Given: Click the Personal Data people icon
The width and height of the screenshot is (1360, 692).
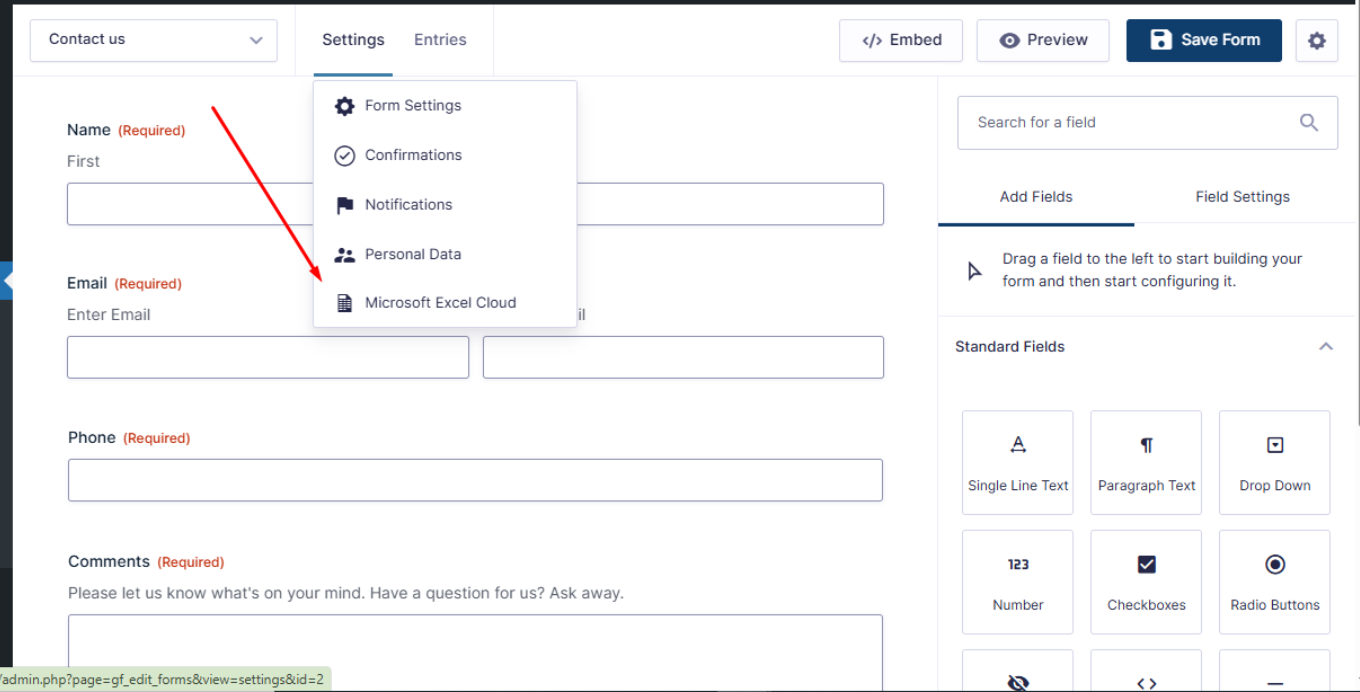Looking at the screenshot, I should click(345, 255).
